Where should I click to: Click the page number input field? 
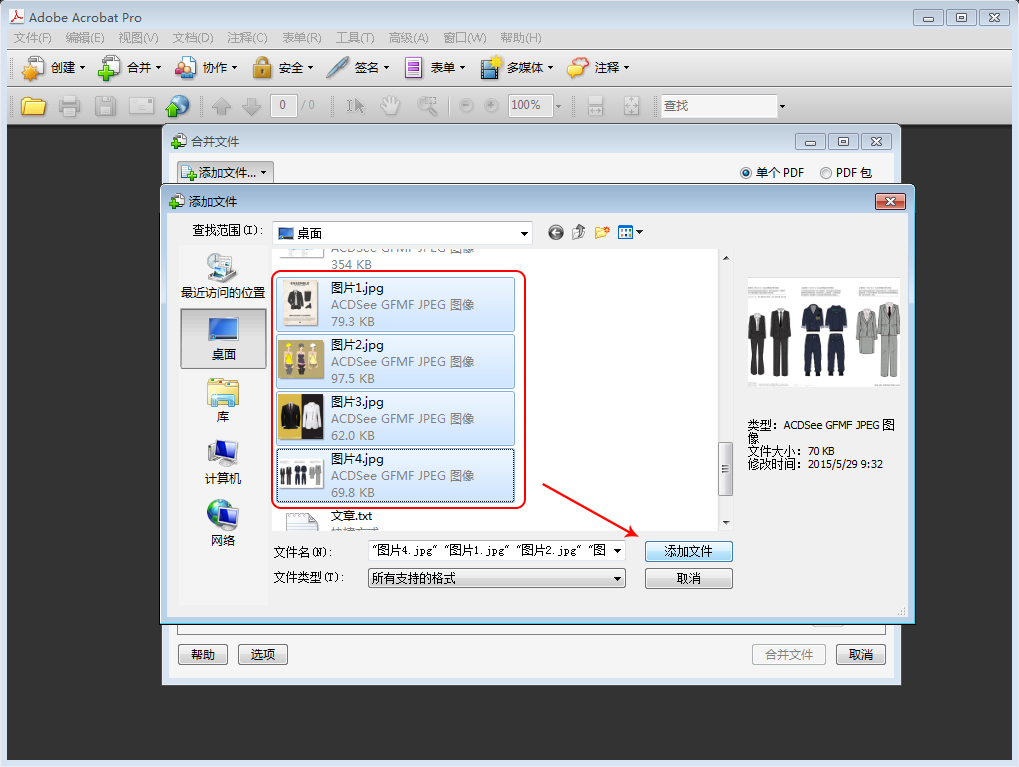[x=283, y=105]
